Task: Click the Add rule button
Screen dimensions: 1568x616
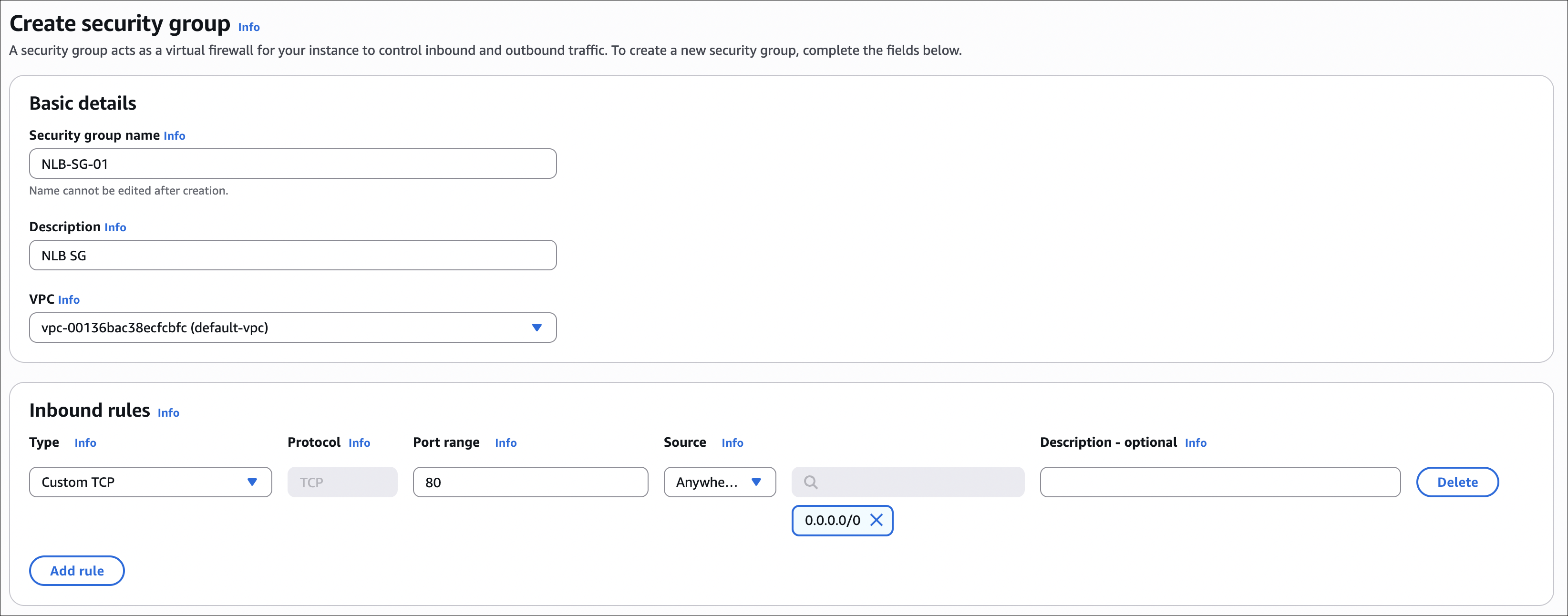Action: (x=77, y=570)
